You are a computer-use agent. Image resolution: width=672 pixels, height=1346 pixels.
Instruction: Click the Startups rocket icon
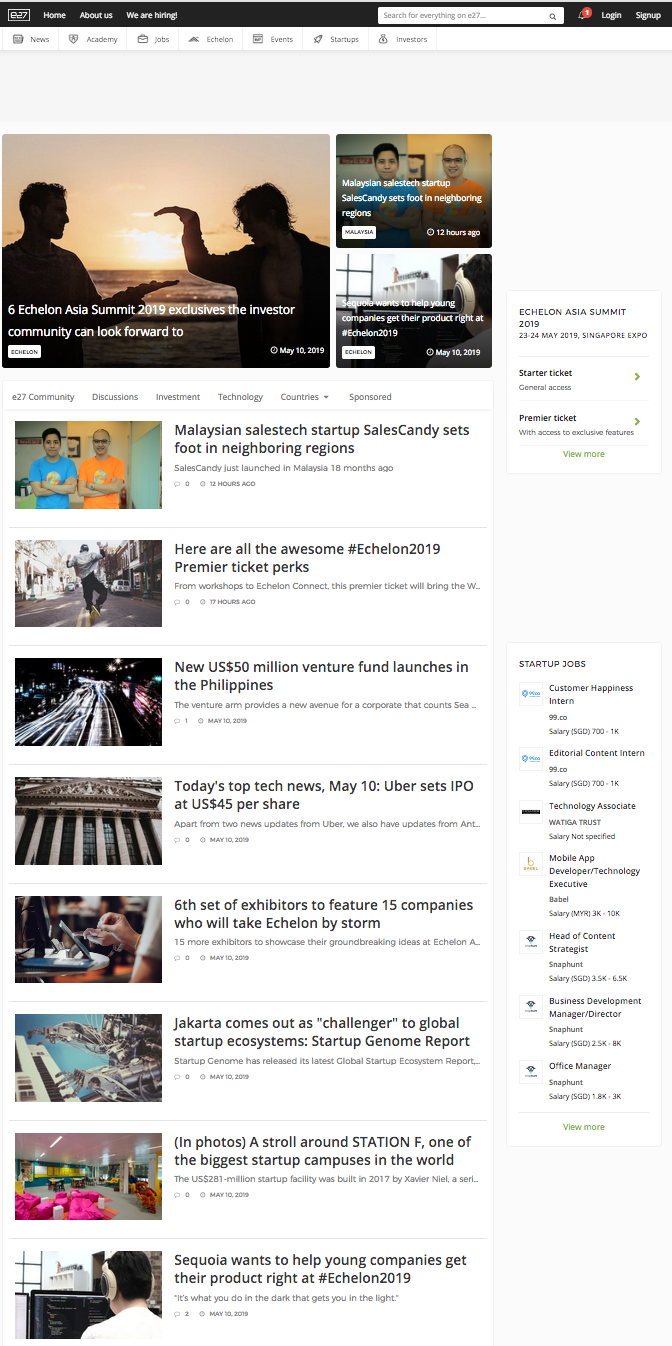point(318,39)
